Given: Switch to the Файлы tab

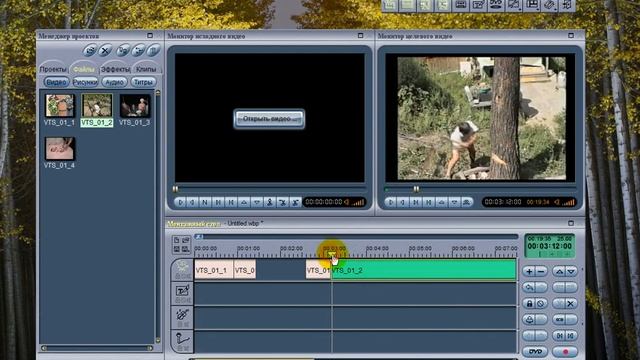Looking at the screenshot, I should point(83,69).
